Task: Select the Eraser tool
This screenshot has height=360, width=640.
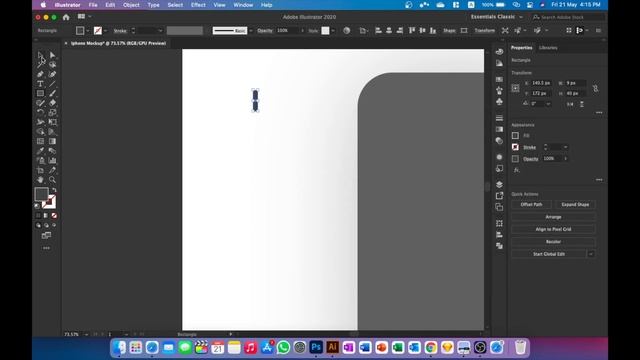Action: [53, 103]
